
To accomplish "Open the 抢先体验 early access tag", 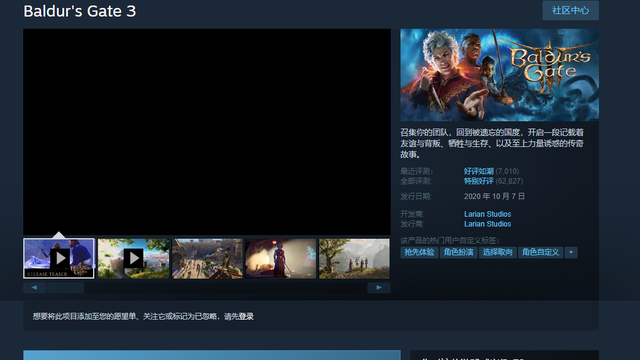I will [419, 252].
